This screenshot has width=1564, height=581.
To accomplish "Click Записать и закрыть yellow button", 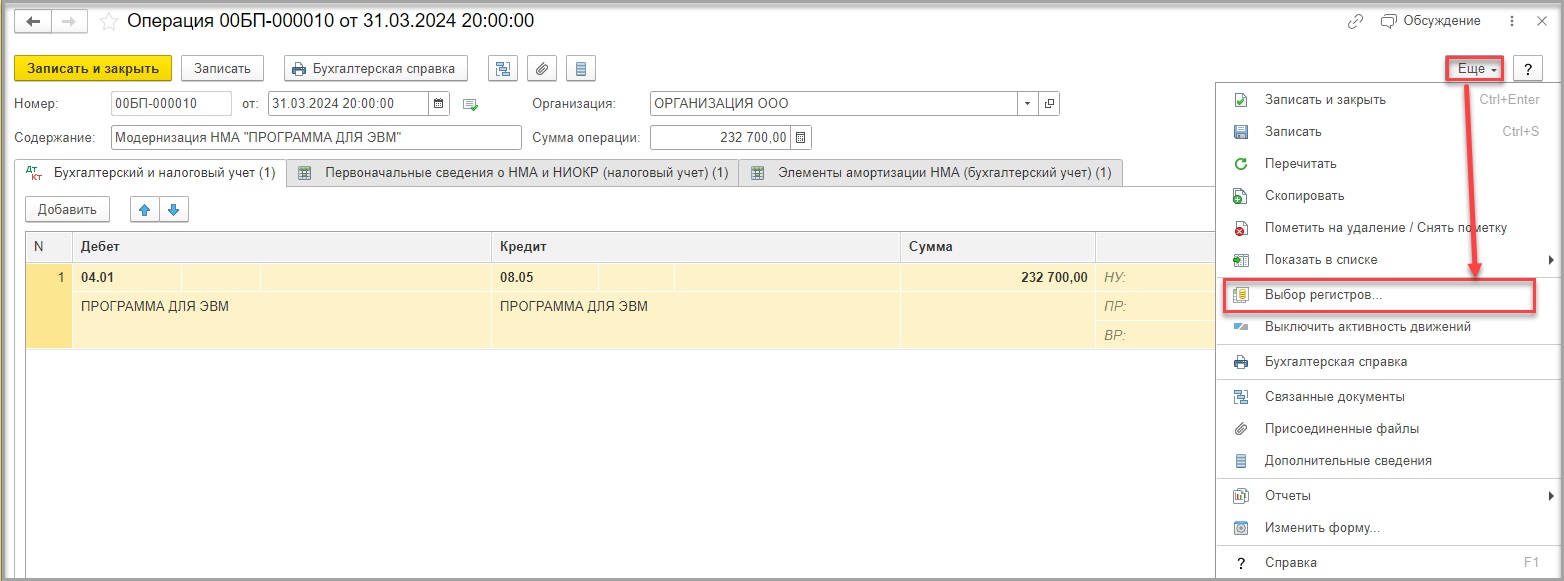I will tap(93, 68).
